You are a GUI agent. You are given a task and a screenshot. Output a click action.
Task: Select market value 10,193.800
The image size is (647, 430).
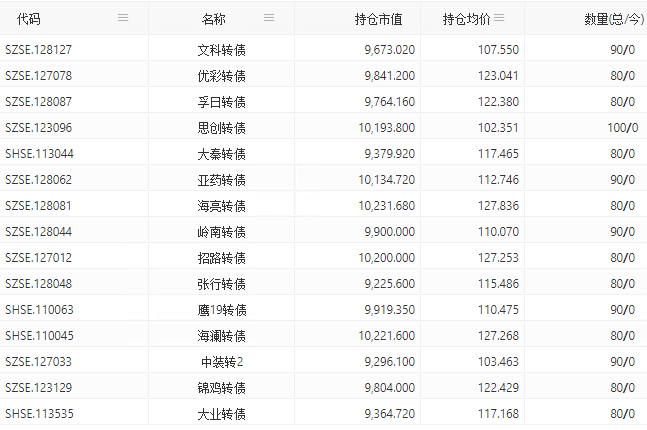[x=387, y=128]
